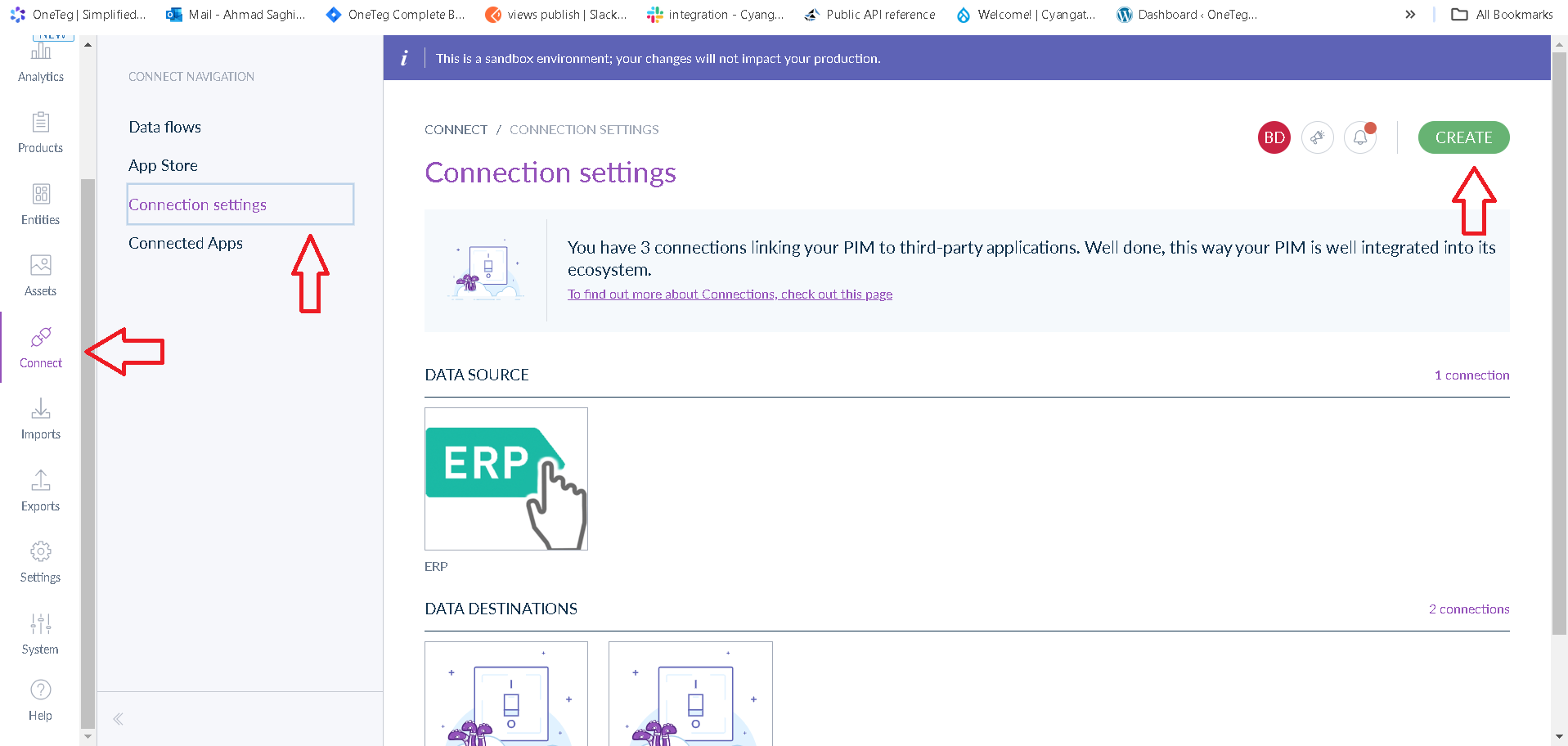This screenshot has height=746, width=1568.
Task: Select Data flows in Connect navigation
Action: [x=164, y=127]
